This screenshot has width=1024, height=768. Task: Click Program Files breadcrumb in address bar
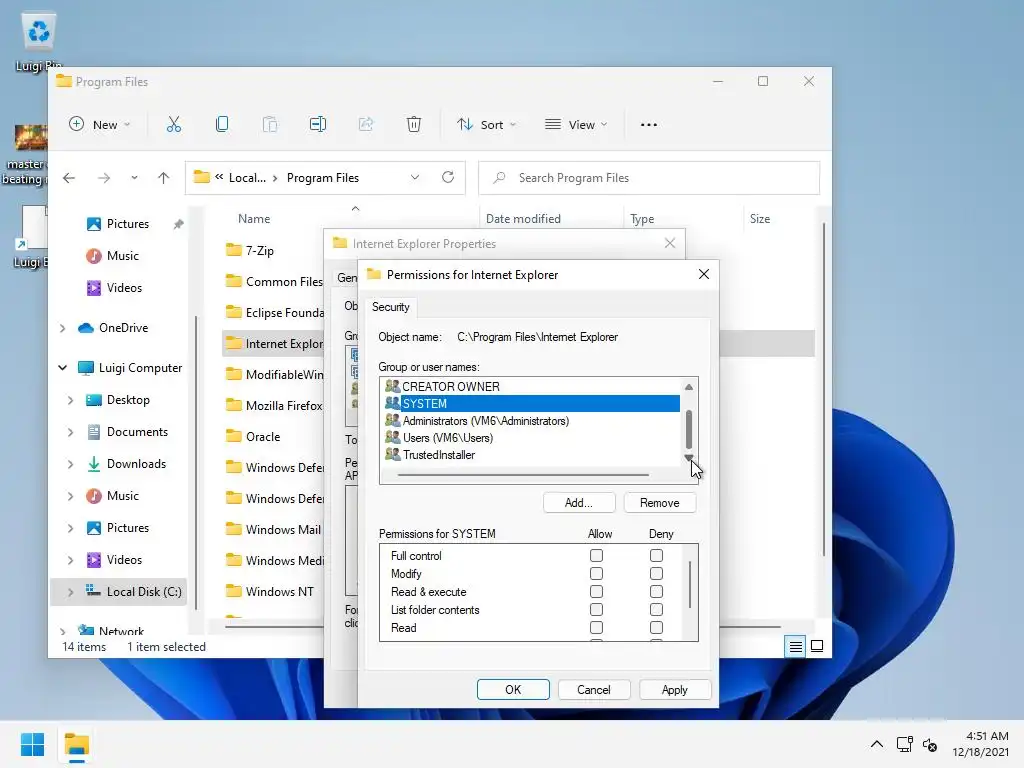click(x=323, y=178)
